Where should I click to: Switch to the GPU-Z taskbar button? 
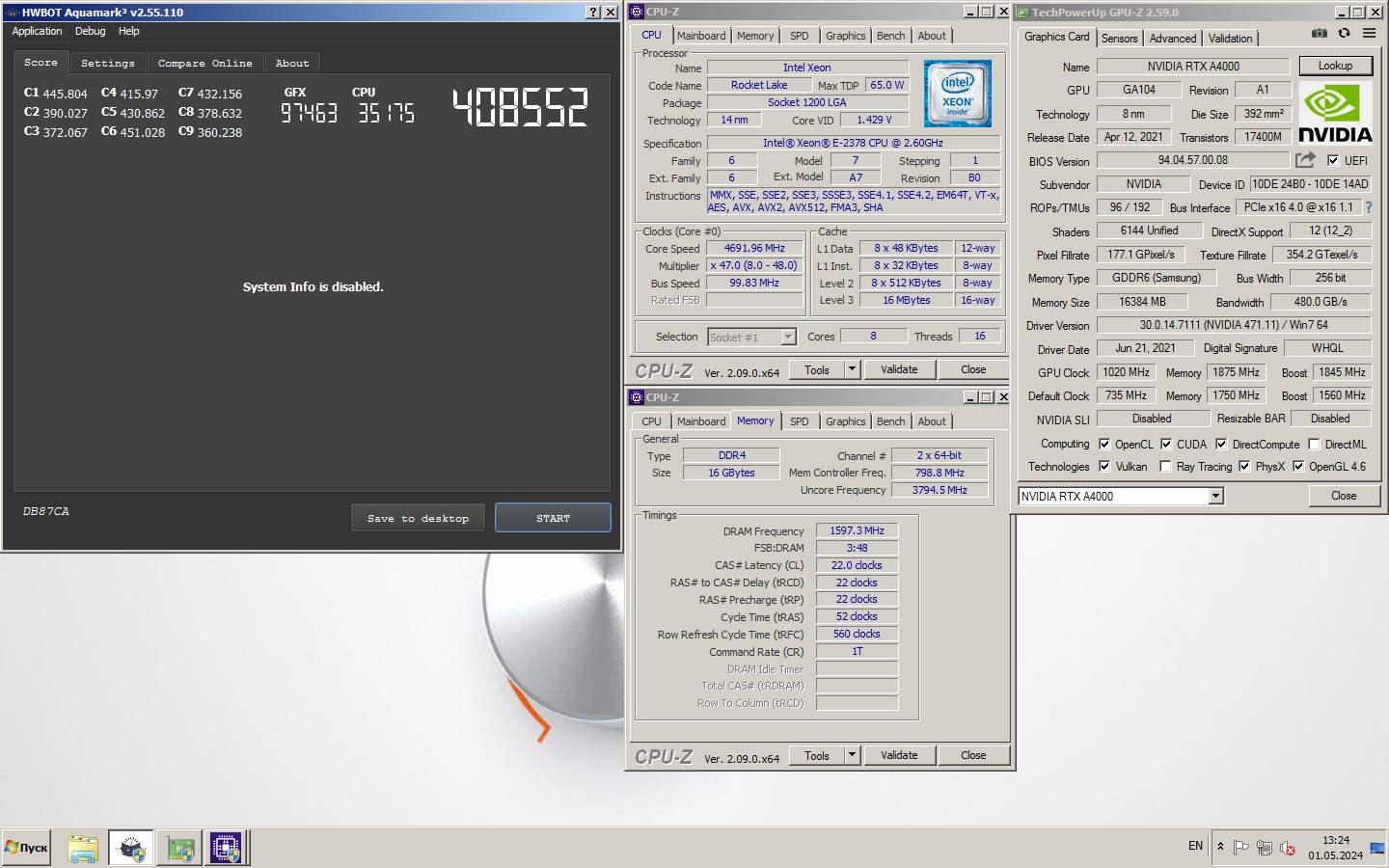pyautogui.click(x=178, y=849)
